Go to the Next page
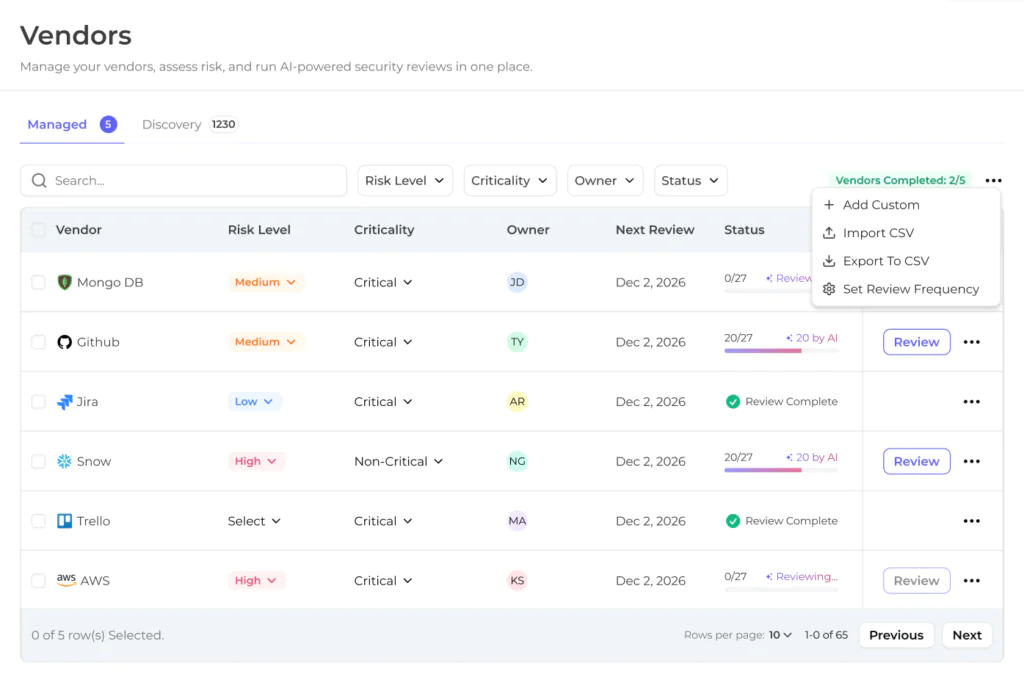The image size is (1024, 688). tap(967, 635)
